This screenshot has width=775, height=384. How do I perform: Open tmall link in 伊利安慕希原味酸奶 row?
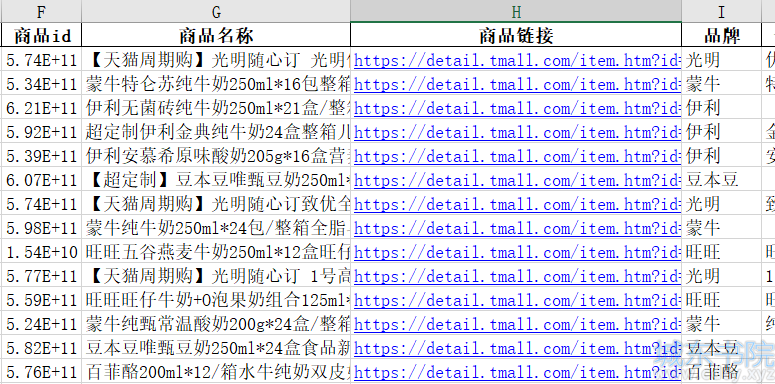point(517,156)
